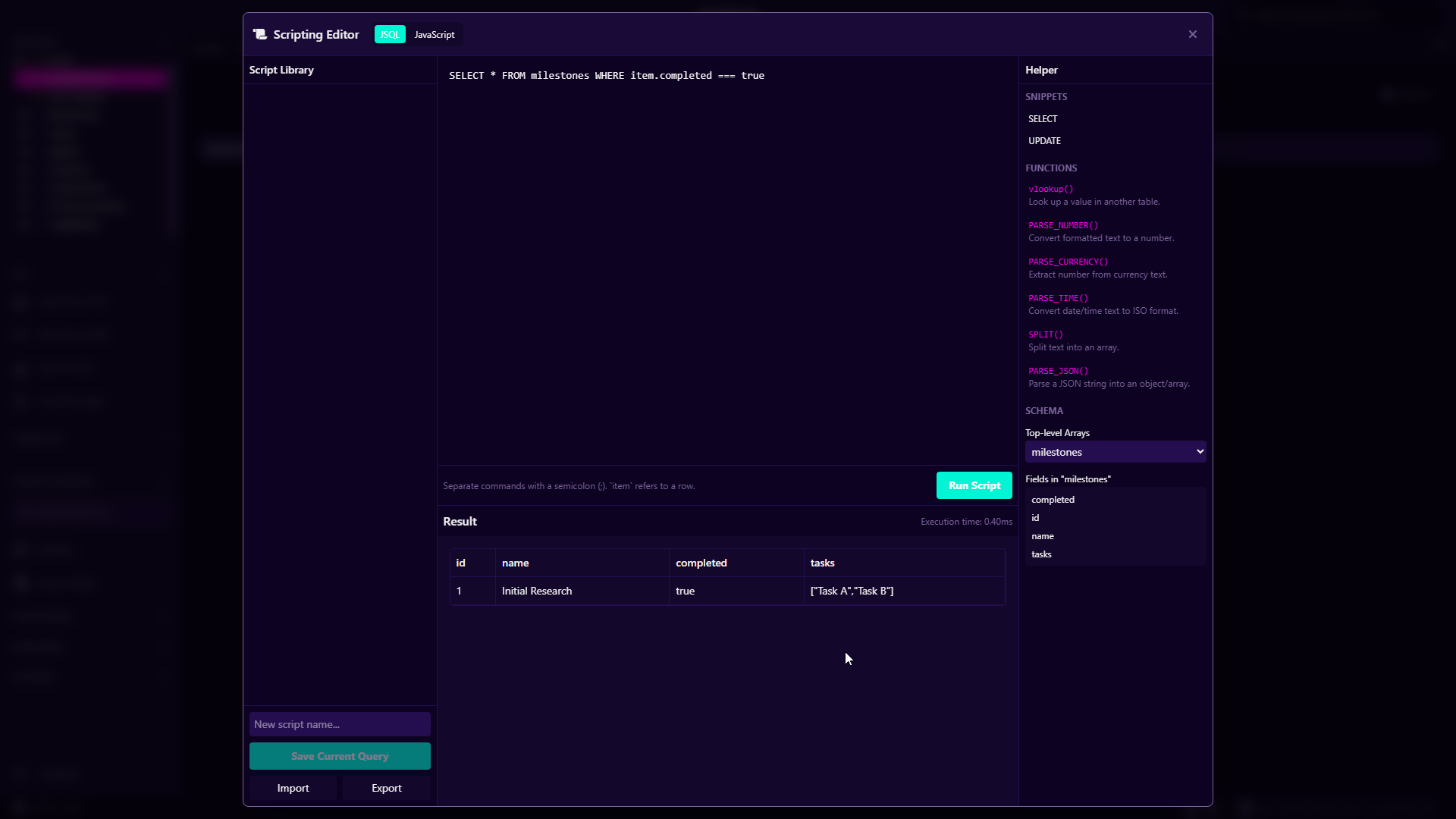Insert the PARSE_JSON() function
Screen dimensions: 1456x819
1057,371
